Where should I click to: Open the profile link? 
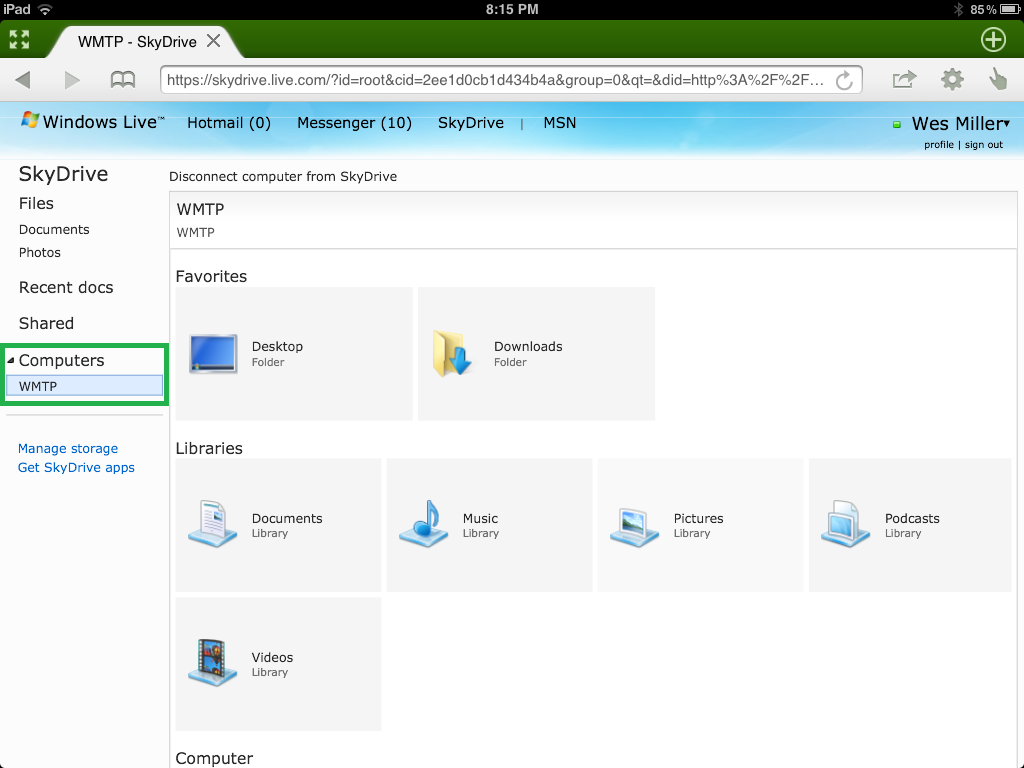[938, 144]
